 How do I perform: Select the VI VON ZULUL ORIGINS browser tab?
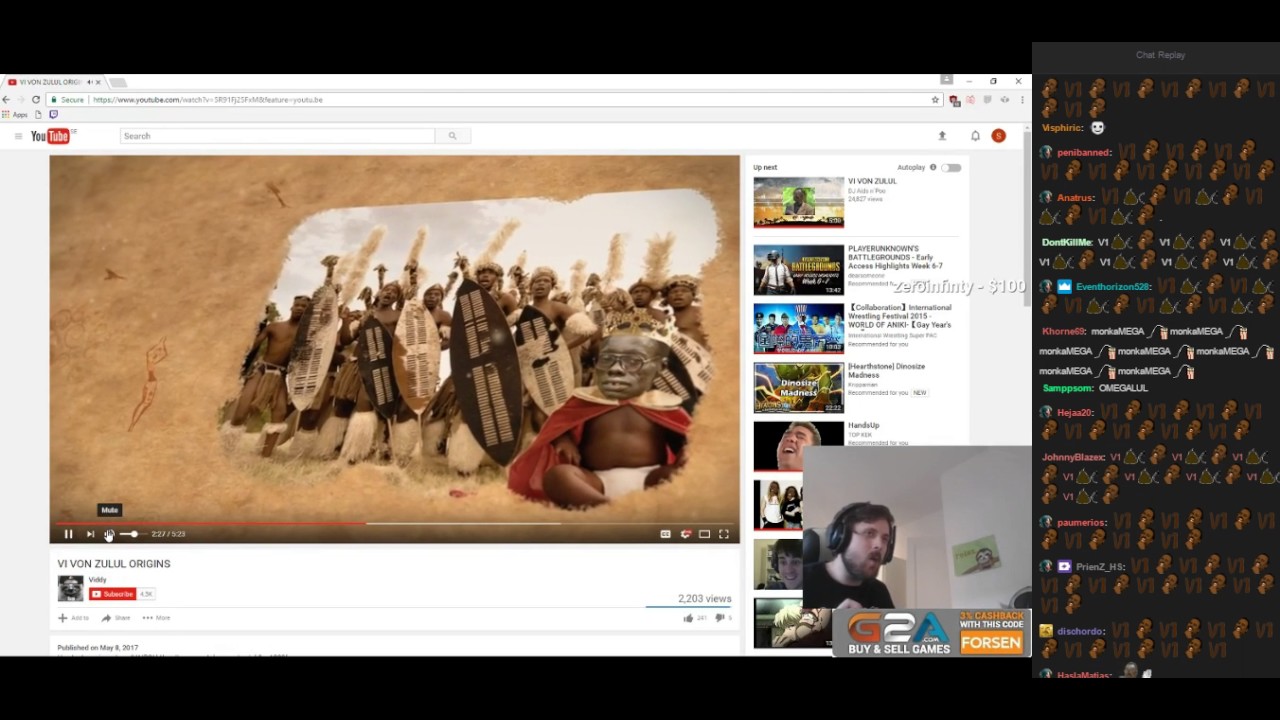click(53, 82)
